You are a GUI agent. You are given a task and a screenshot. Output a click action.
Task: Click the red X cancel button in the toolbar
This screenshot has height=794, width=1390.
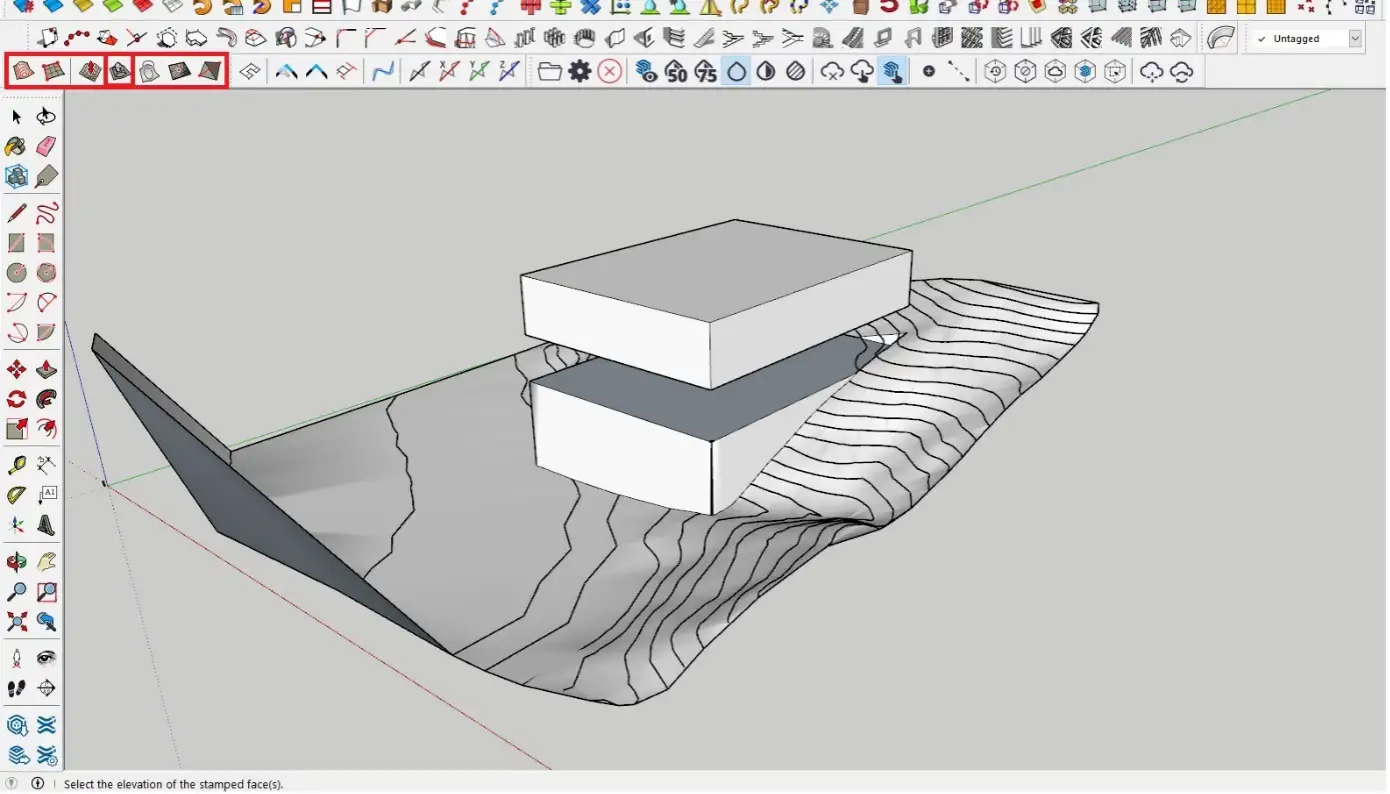pyautogui.click(x=609, y=71)
